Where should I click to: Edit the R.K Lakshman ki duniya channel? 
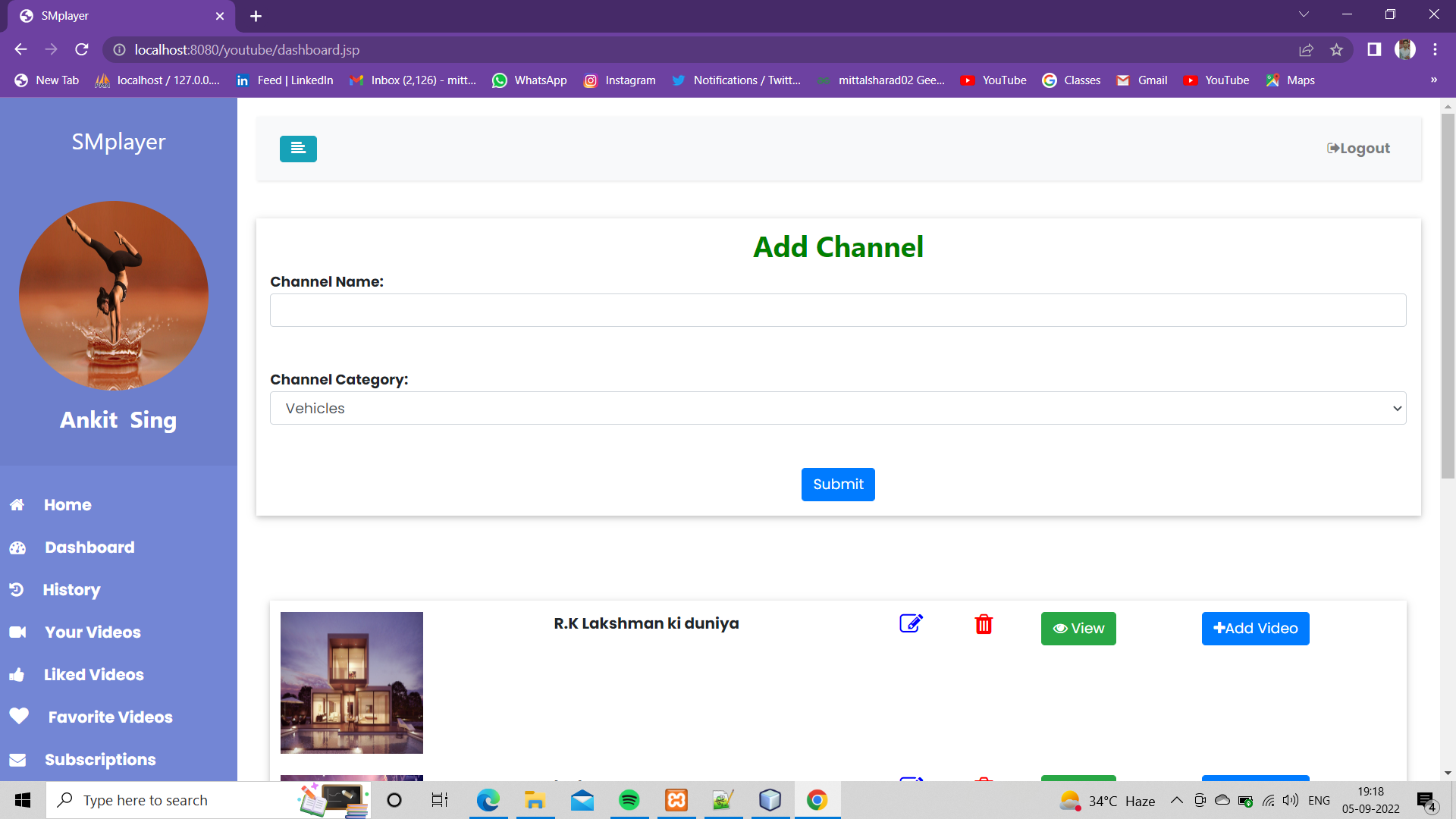tap(910, 623)
